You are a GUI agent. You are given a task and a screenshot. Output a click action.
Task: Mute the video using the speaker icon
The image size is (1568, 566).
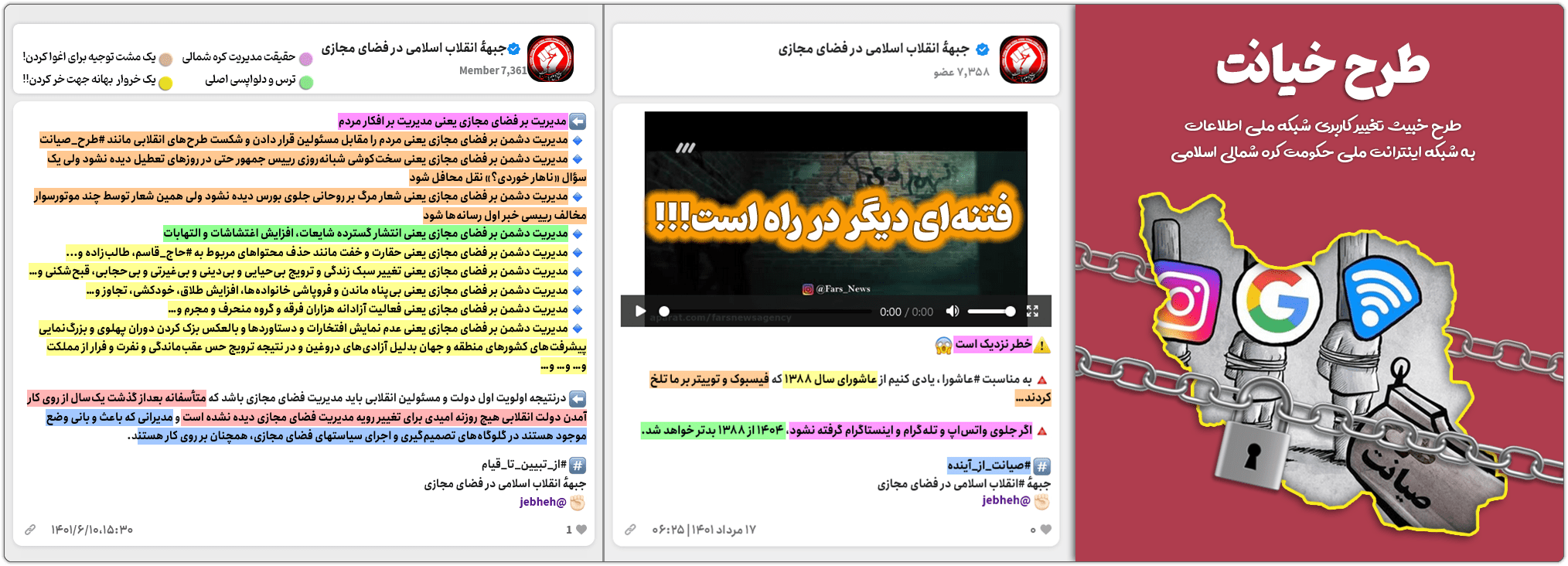[x=953, y=311]
